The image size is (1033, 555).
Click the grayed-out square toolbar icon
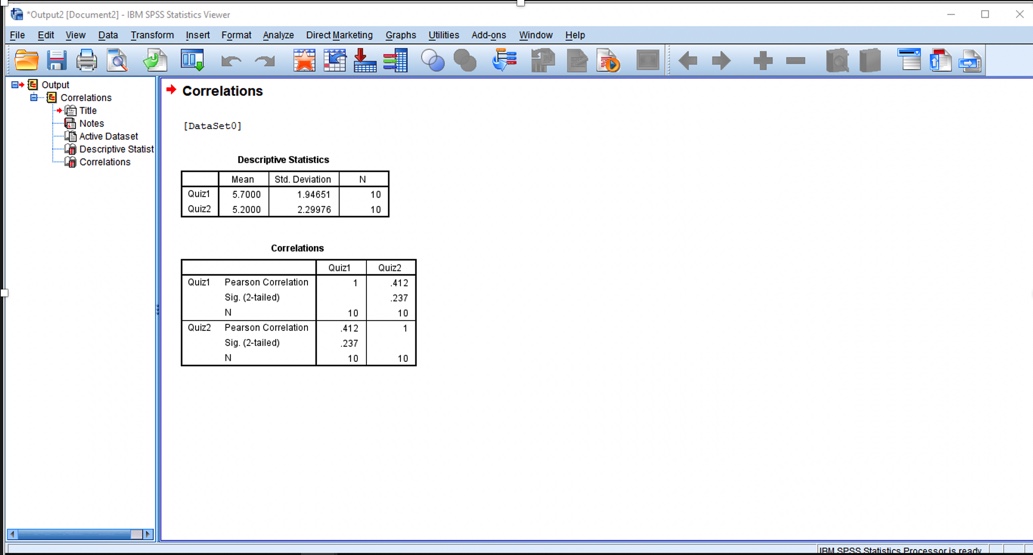coord(648,61)
